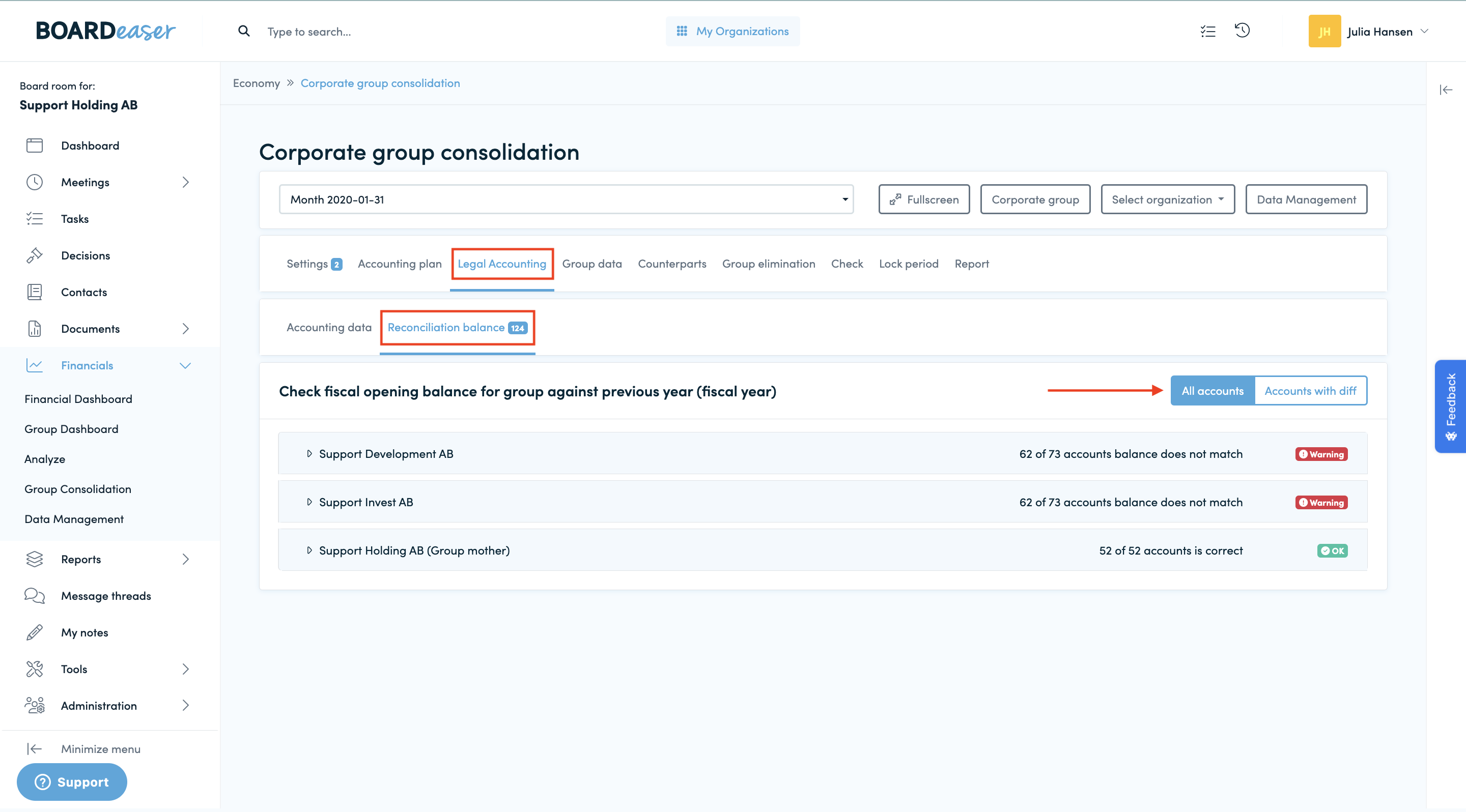Open the vertical Feedback tab
The height and width of the screenshot is (812, 1466).
coord(1450,407)
